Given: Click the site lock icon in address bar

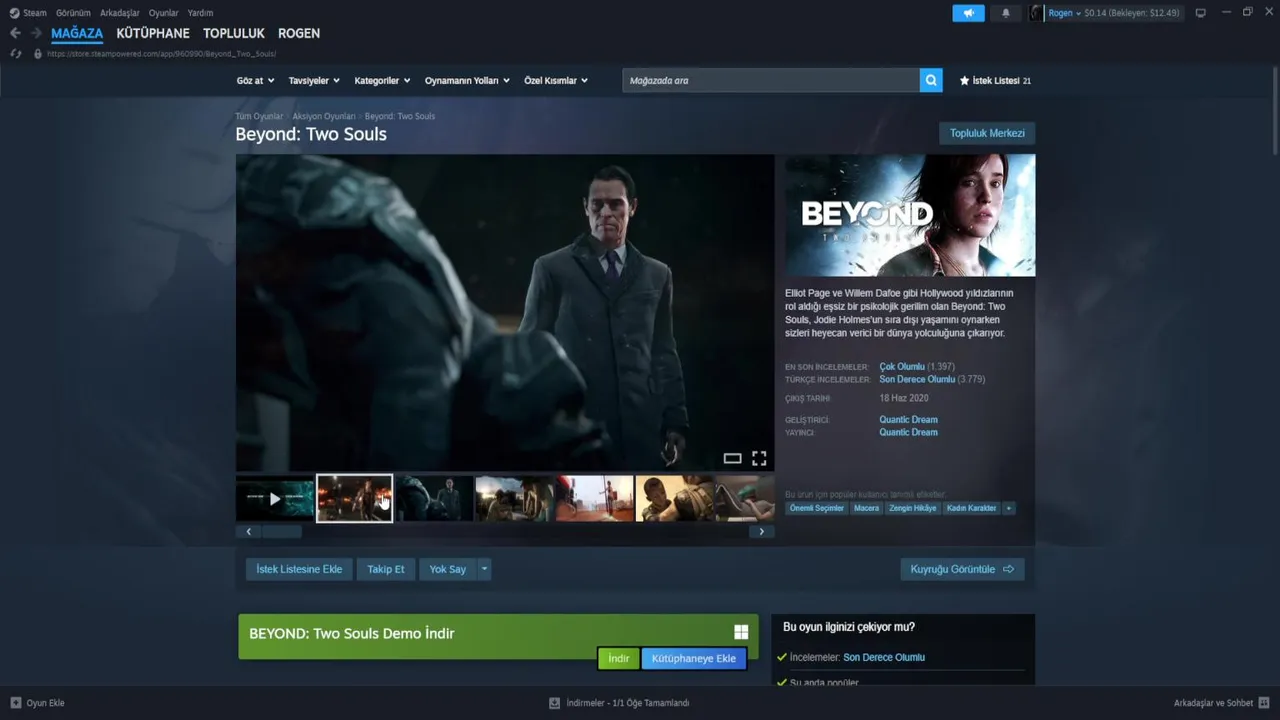Looking at the screenshot, I should click(x=38, y=53).
